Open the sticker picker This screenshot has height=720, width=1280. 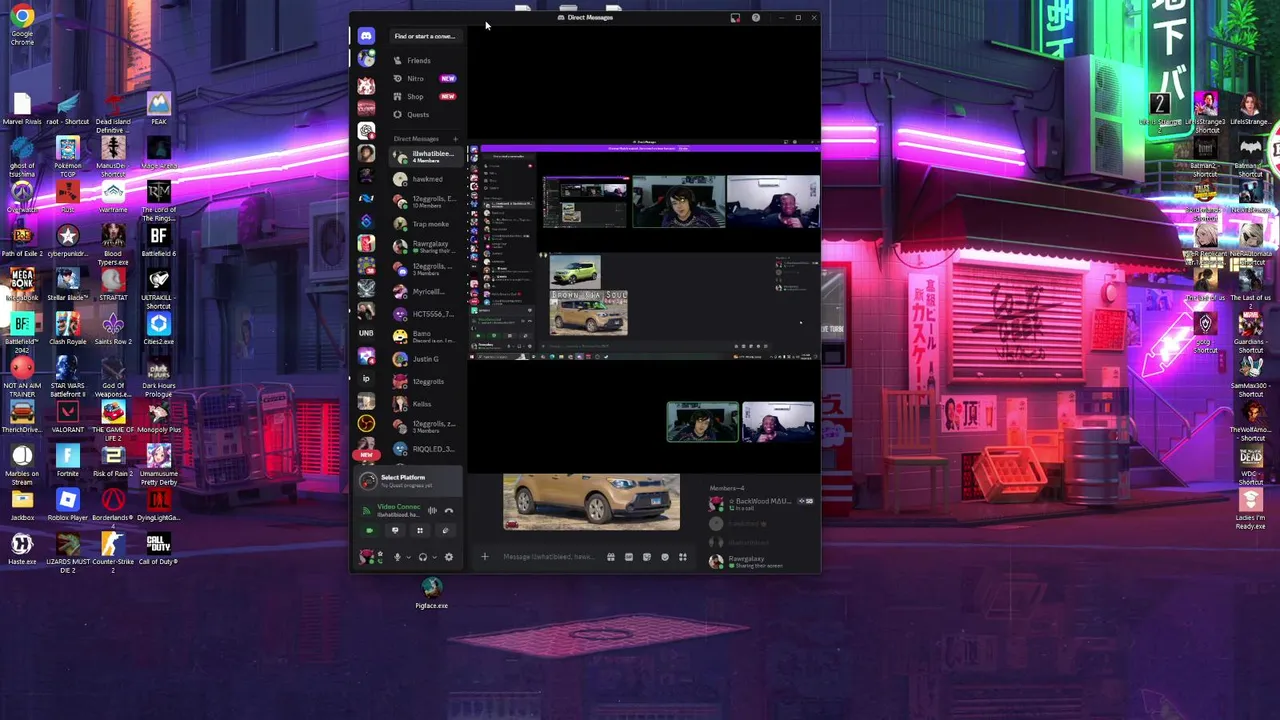[x=647, y=557]
